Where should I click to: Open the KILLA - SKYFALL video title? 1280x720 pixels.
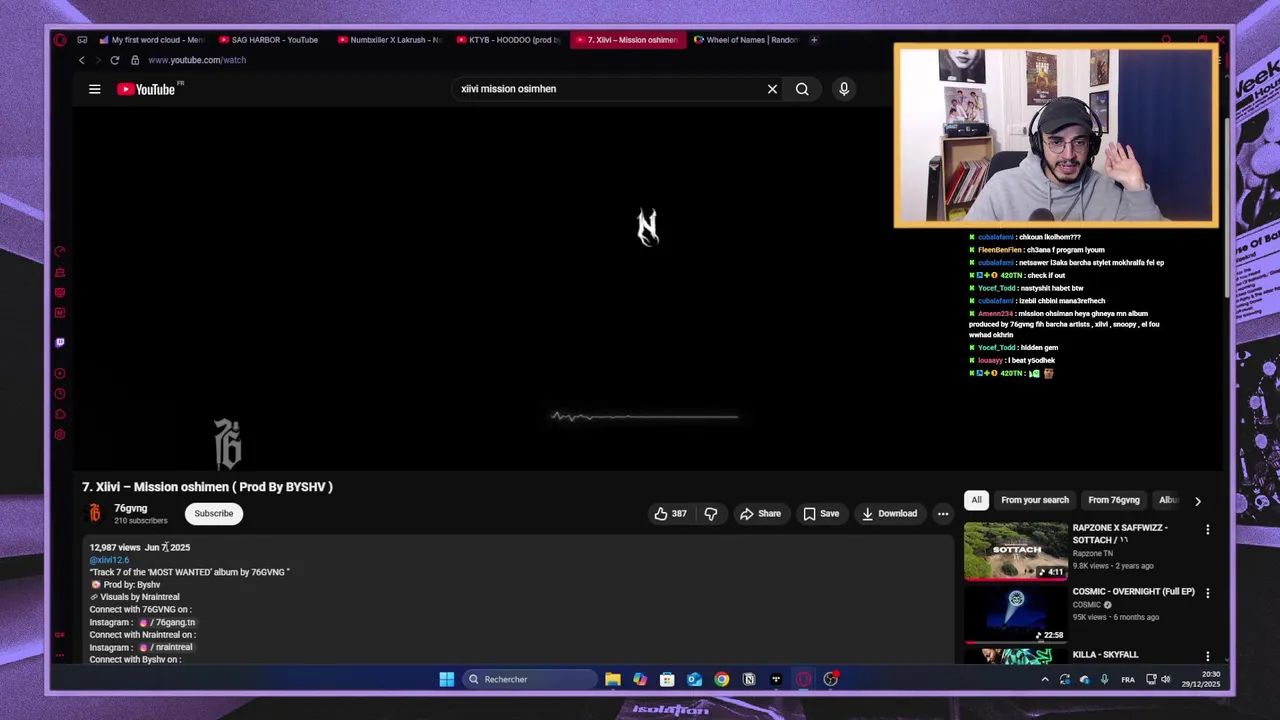tap(1105, 655)
